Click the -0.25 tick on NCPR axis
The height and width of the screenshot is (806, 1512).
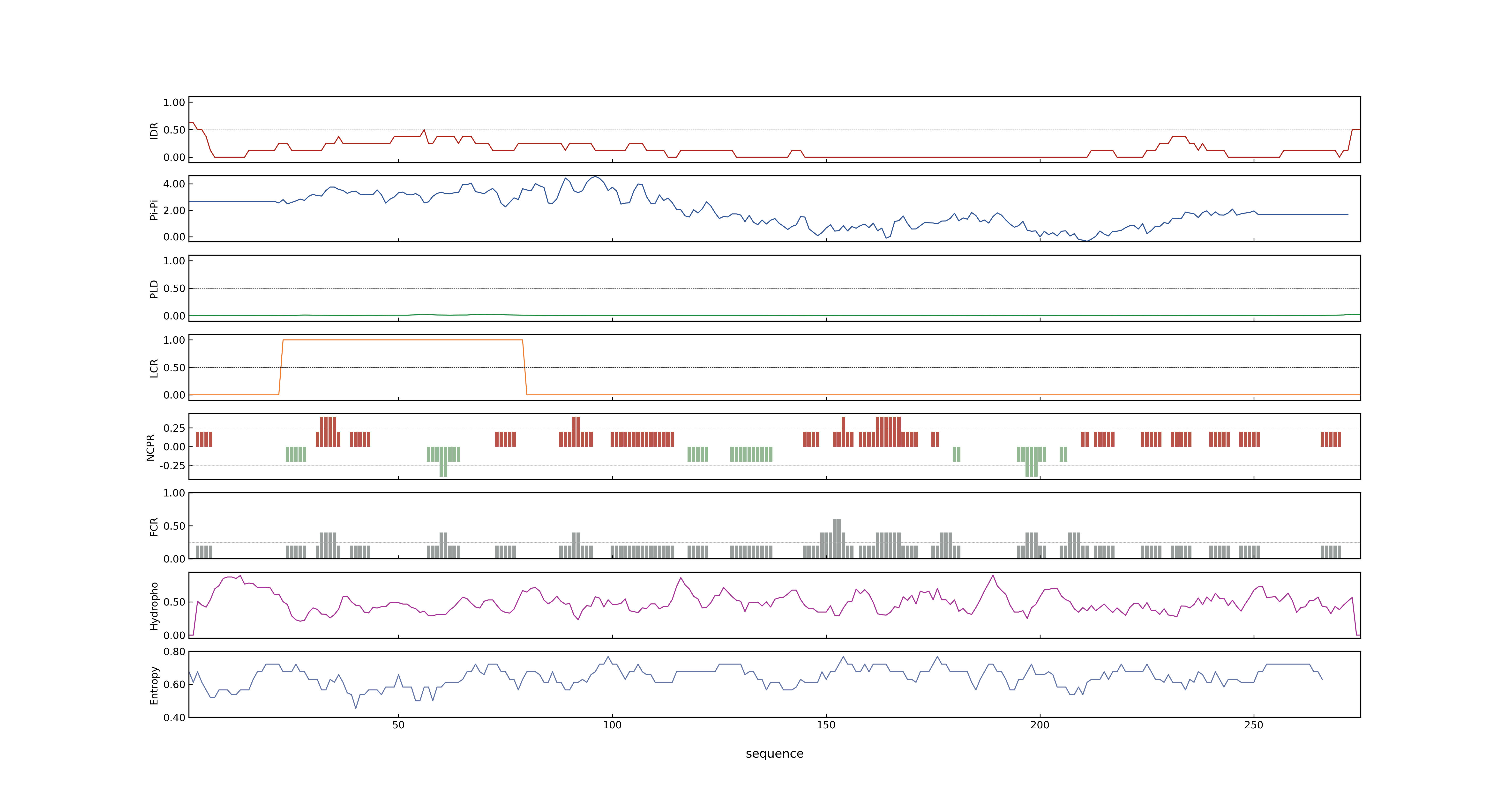[172, 466]
